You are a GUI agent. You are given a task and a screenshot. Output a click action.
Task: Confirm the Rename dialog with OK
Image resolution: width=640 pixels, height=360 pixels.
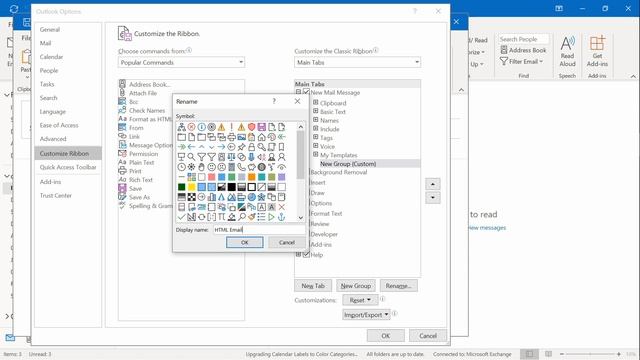tap(244, 242)
